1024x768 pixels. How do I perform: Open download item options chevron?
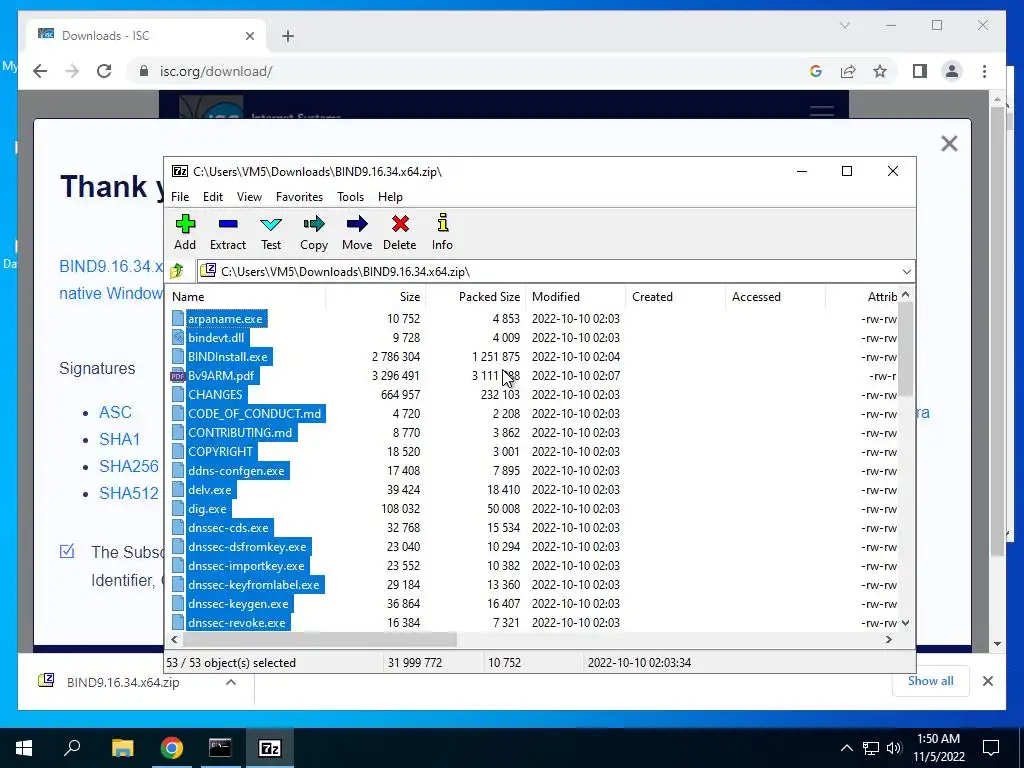(x=231, y=682)
